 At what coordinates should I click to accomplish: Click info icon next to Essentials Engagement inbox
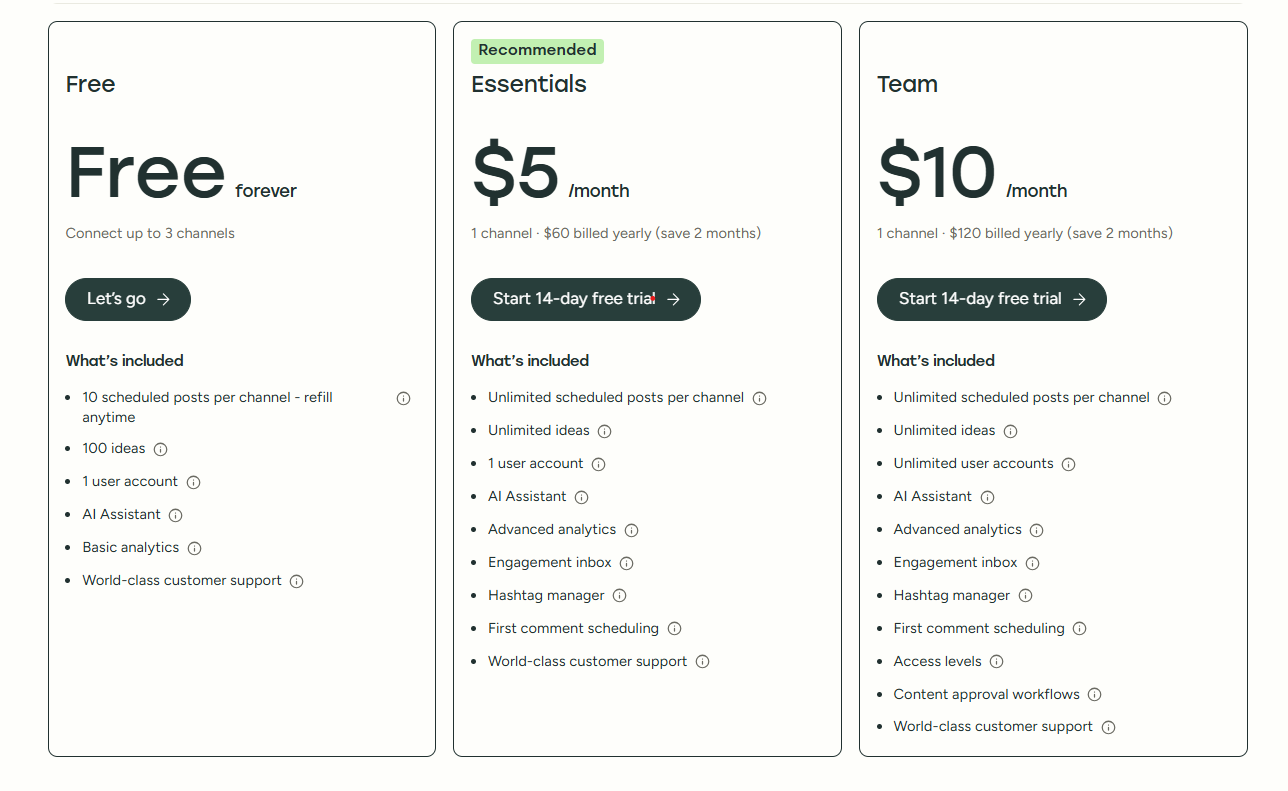coord(626,563)
